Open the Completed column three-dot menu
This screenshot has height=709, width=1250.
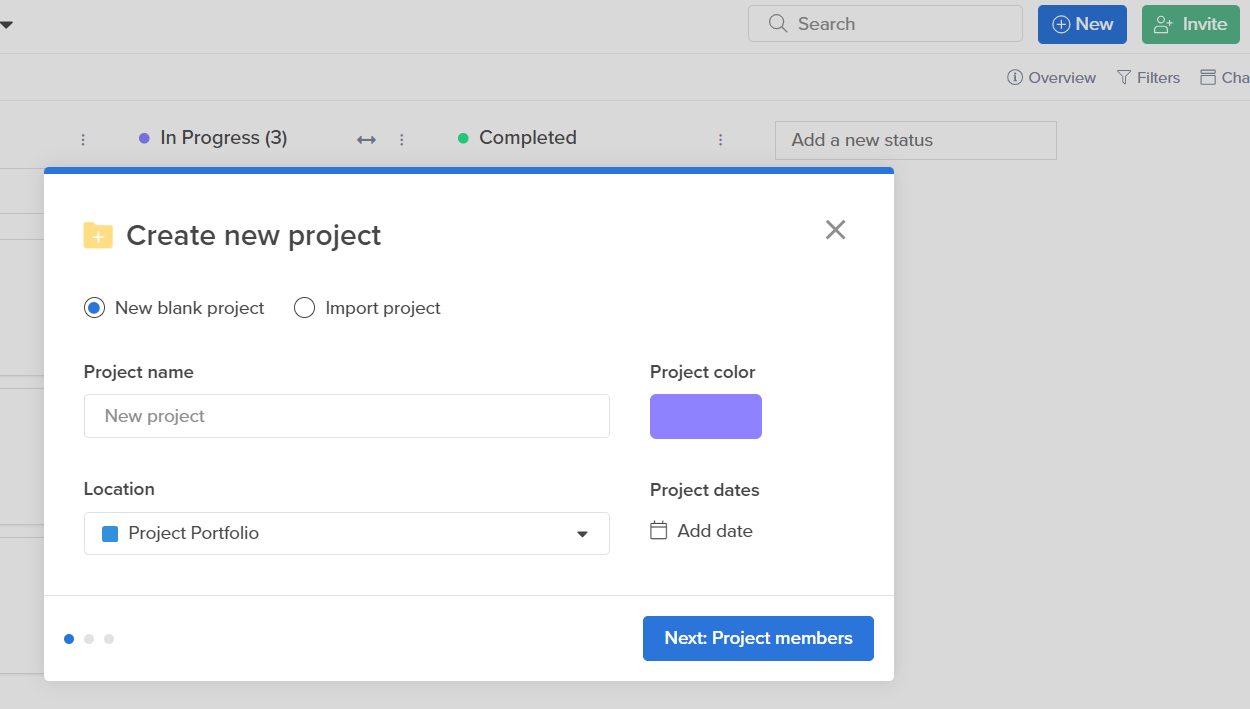click(x=720, y=140)
